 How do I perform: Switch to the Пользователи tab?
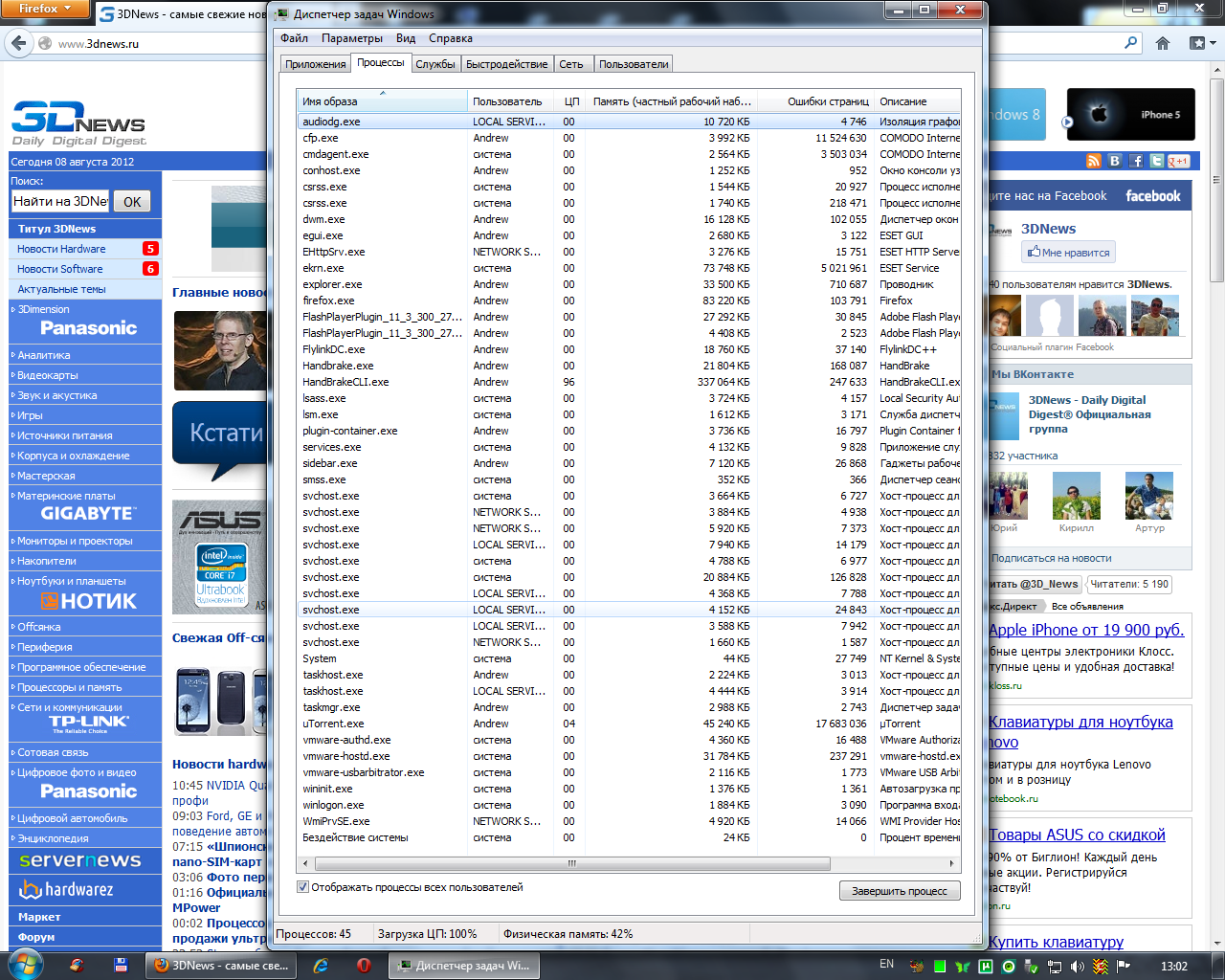click(x=634, y=64)
